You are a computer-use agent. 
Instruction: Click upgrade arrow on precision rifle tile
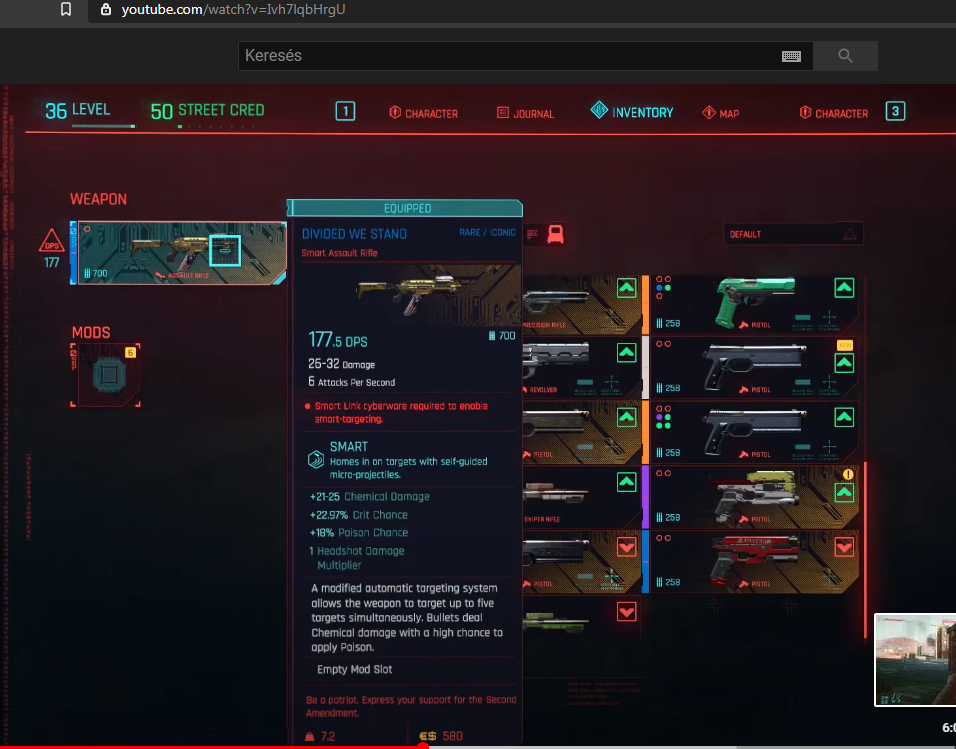[x=626, y=288]
